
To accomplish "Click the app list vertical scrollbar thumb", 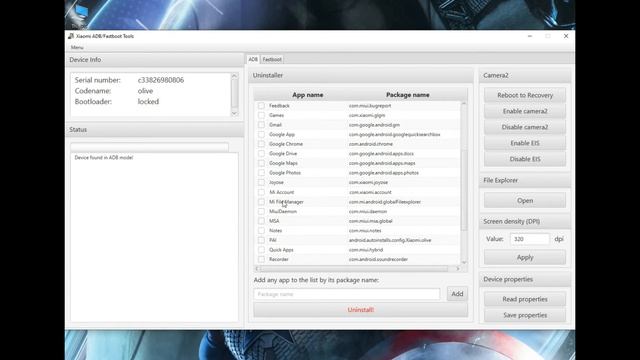I will pyautogui.click(x=464, y=190).
